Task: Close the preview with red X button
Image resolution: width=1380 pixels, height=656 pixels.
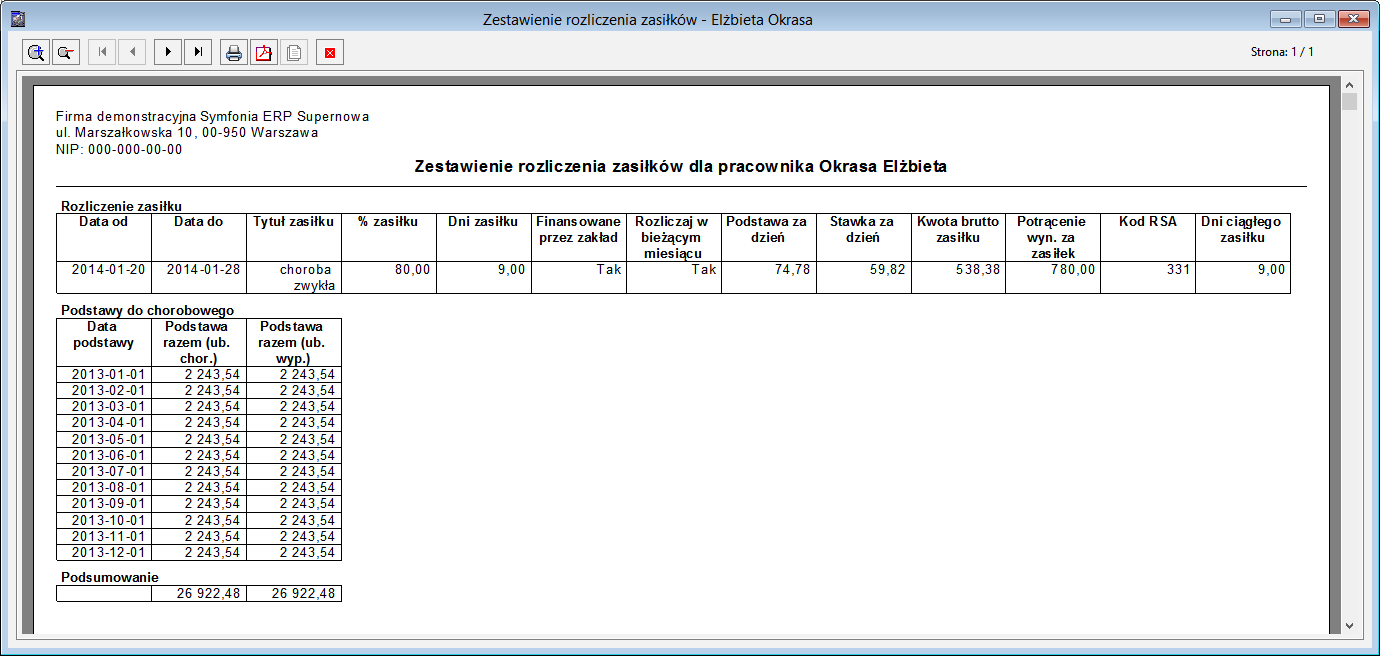Action: click(x=330, y=53)
